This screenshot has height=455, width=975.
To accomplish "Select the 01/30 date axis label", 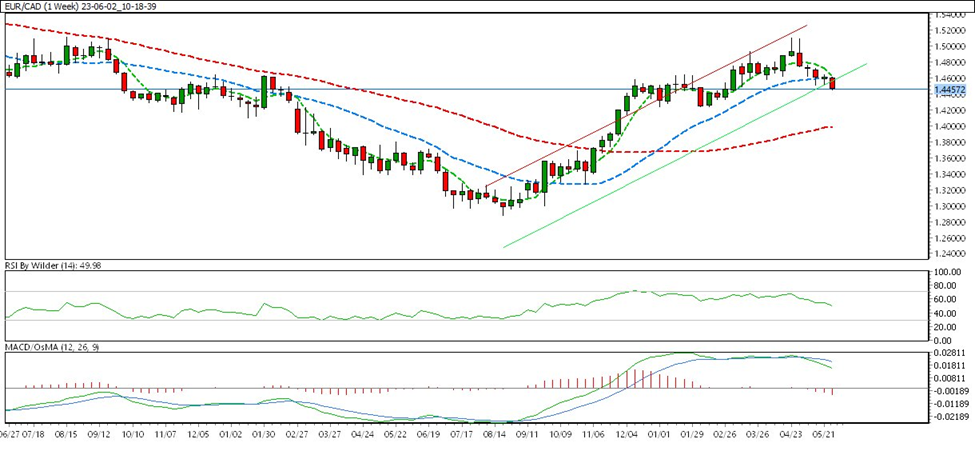I will [x=264, y=433].
